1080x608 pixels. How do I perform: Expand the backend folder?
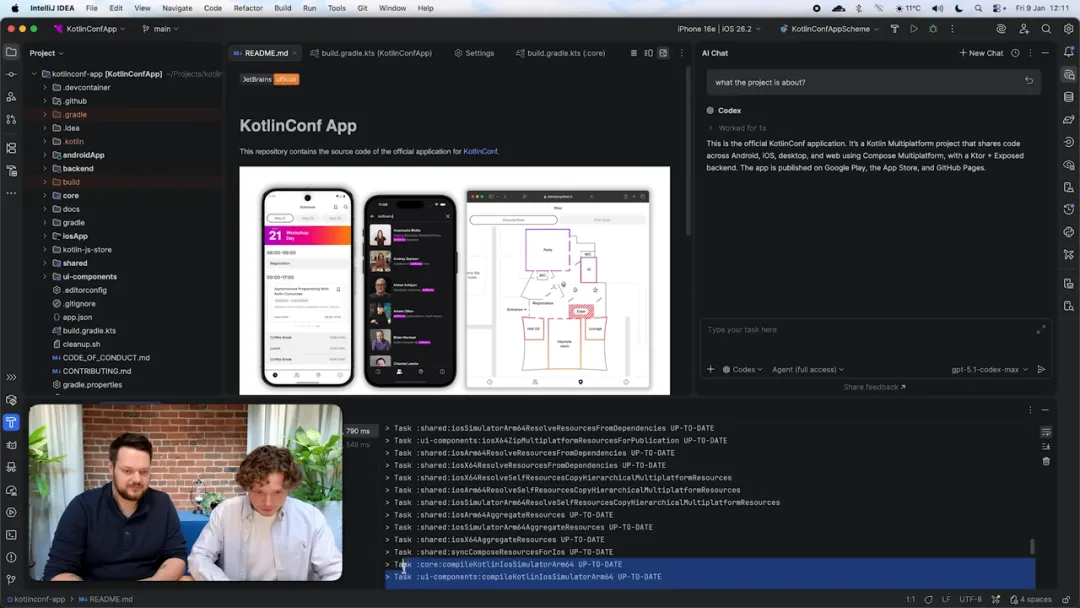(45, 169)
